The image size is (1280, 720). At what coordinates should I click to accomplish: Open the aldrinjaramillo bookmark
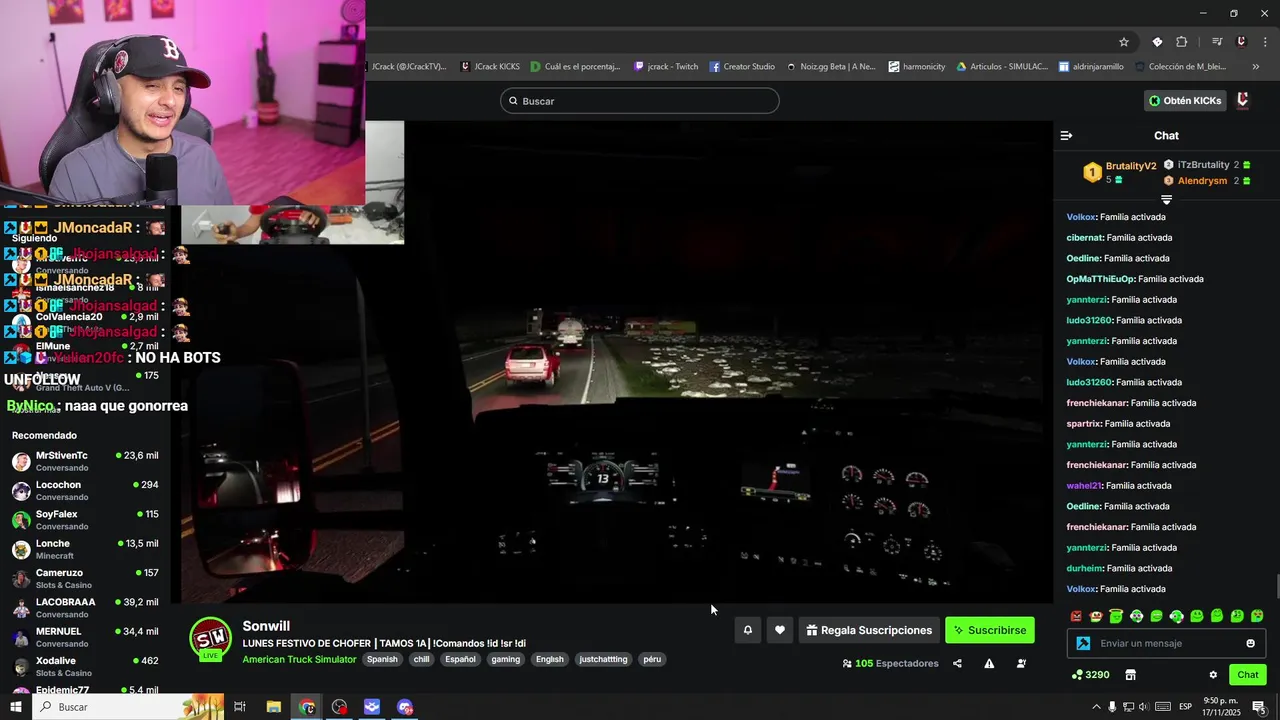click(1092, 67)
